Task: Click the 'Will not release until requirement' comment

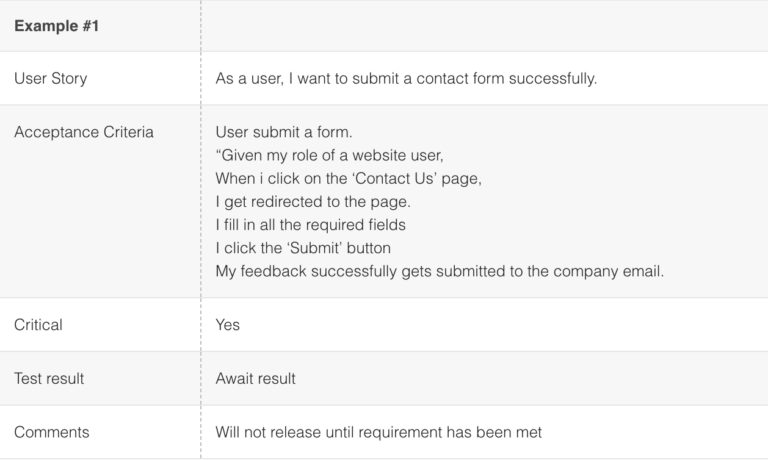Action: tap(378, 432)
